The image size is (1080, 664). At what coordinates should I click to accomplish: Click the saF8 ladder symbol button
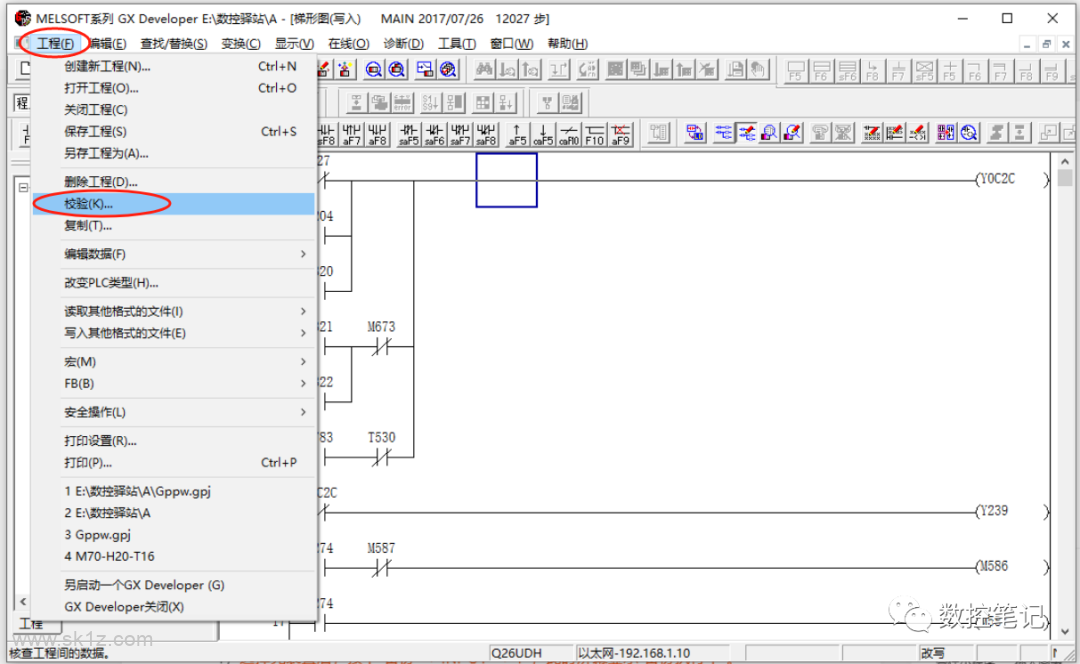[x=486, y=134]
